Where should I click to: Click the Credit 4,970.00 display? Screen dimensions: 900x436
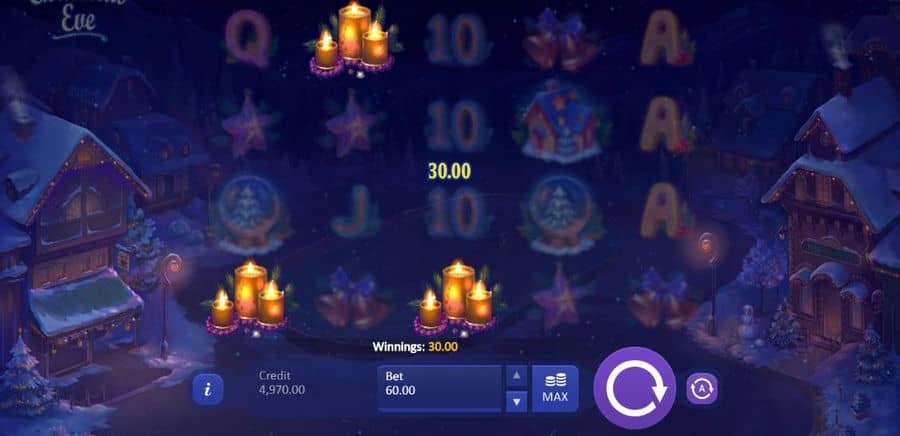282,383
